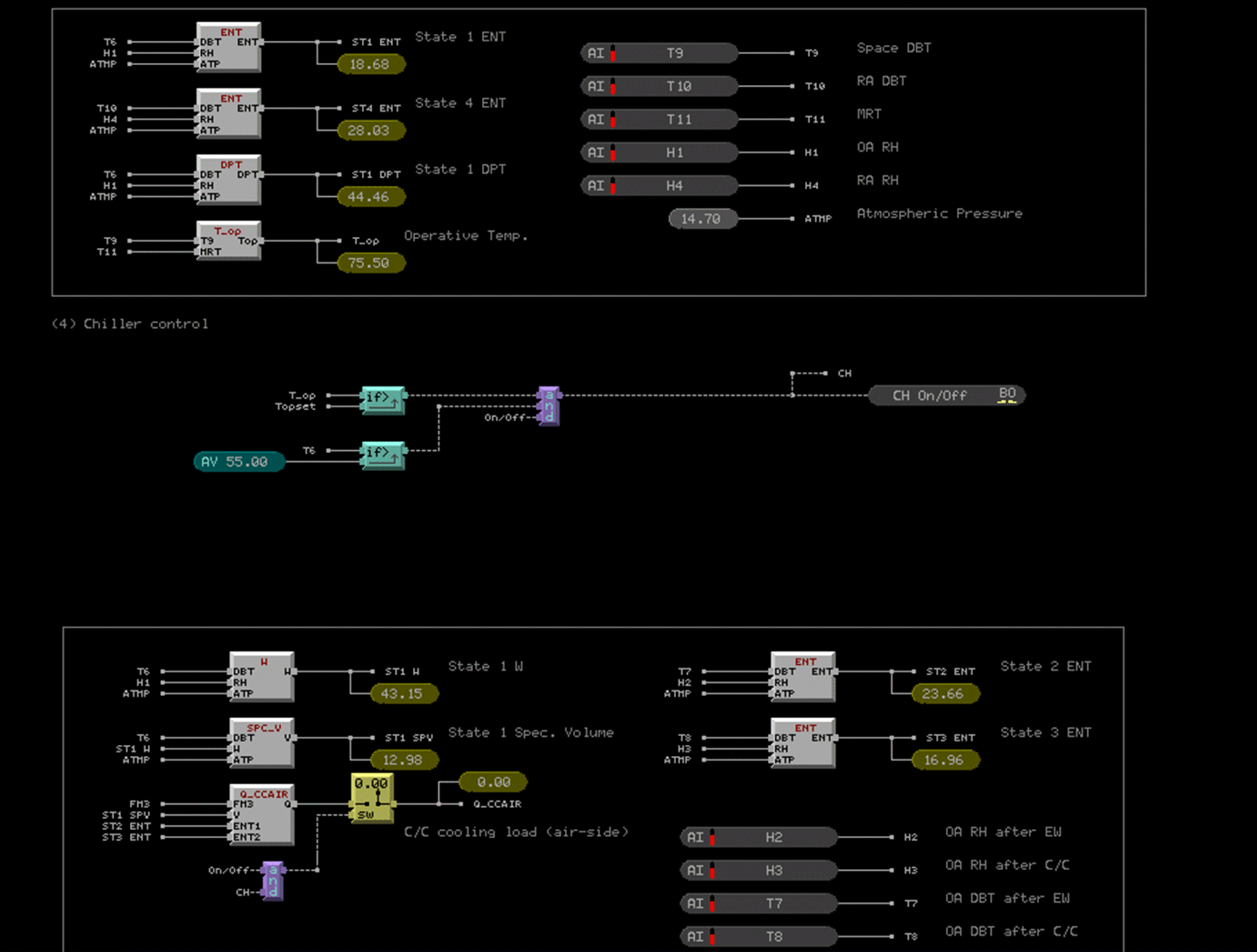The width and height of the screenshot is (1257, 952).
Task: Click the T_op versus Topset comparator block
Action: coord(383,400)
